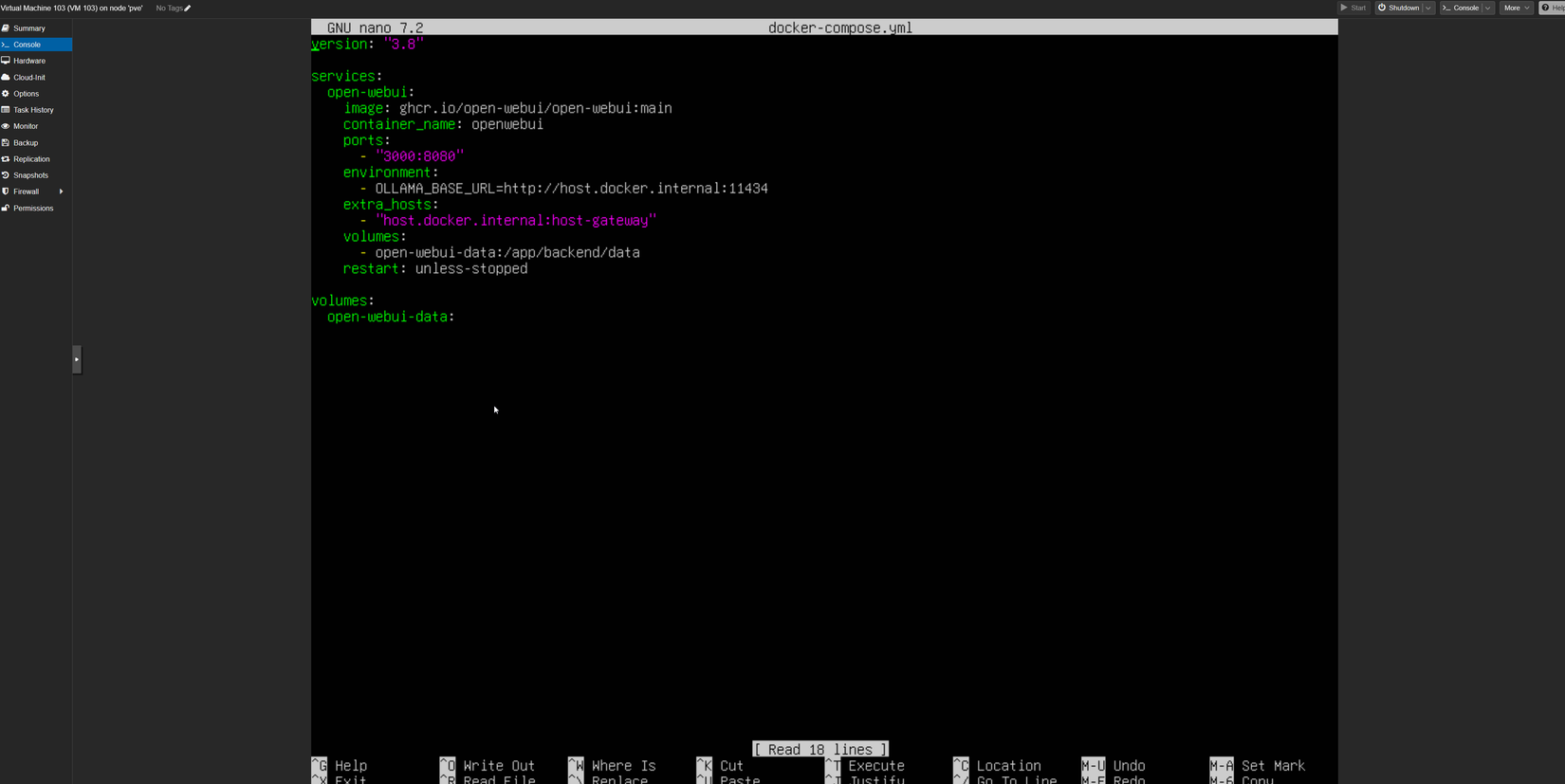Click the Permissions unlock icon

(x=6, y=209)
